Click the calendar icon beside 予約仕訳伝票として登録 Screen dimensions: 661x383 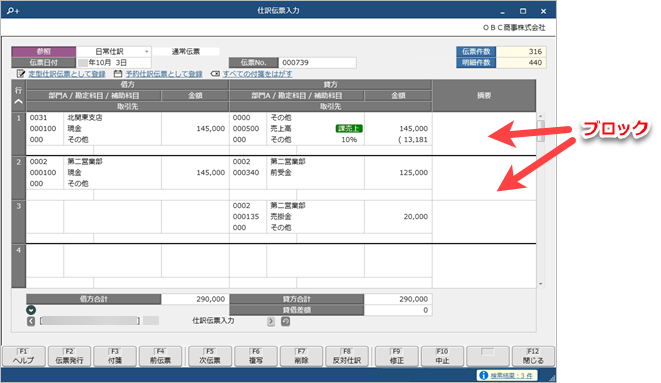(118, 74)
